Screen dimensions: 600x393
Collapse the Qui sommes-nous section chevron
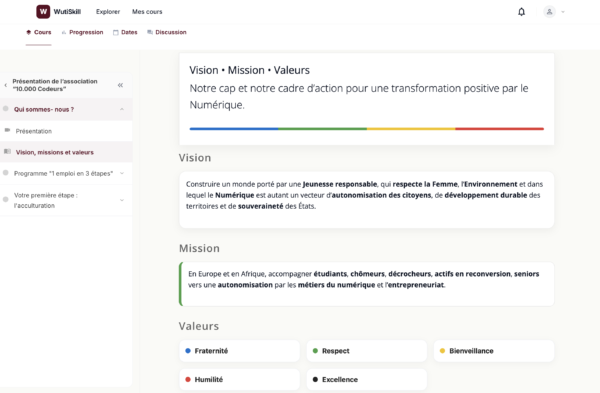point(122,109)
